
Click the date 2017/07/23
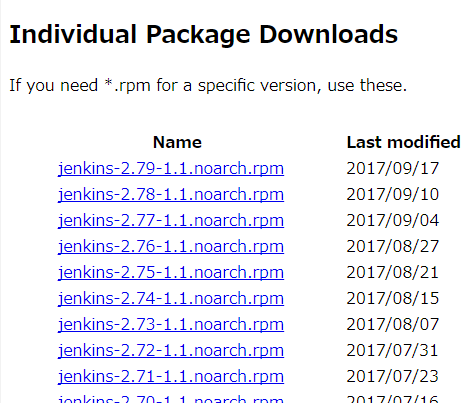[393, 376]
